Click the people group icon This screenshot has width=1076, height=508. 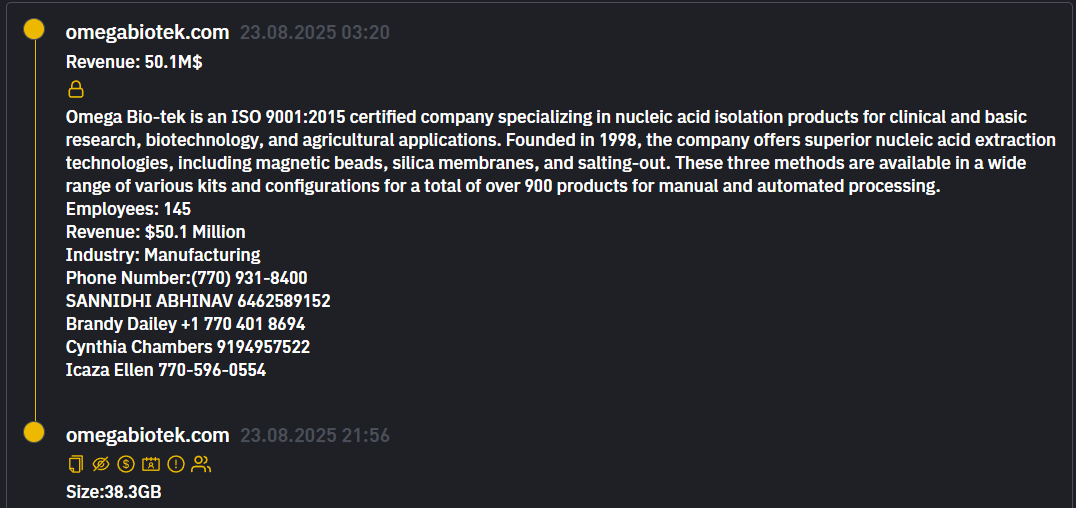[201, 464]
